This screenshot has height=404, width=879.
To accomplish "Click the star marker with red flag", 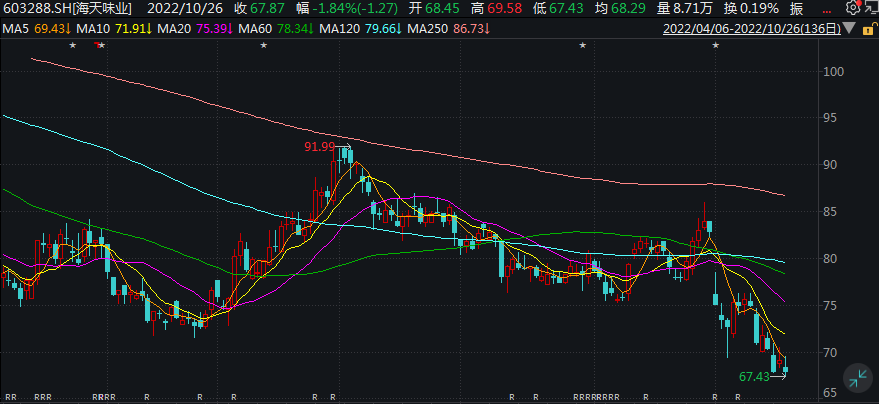I will 100,46.
